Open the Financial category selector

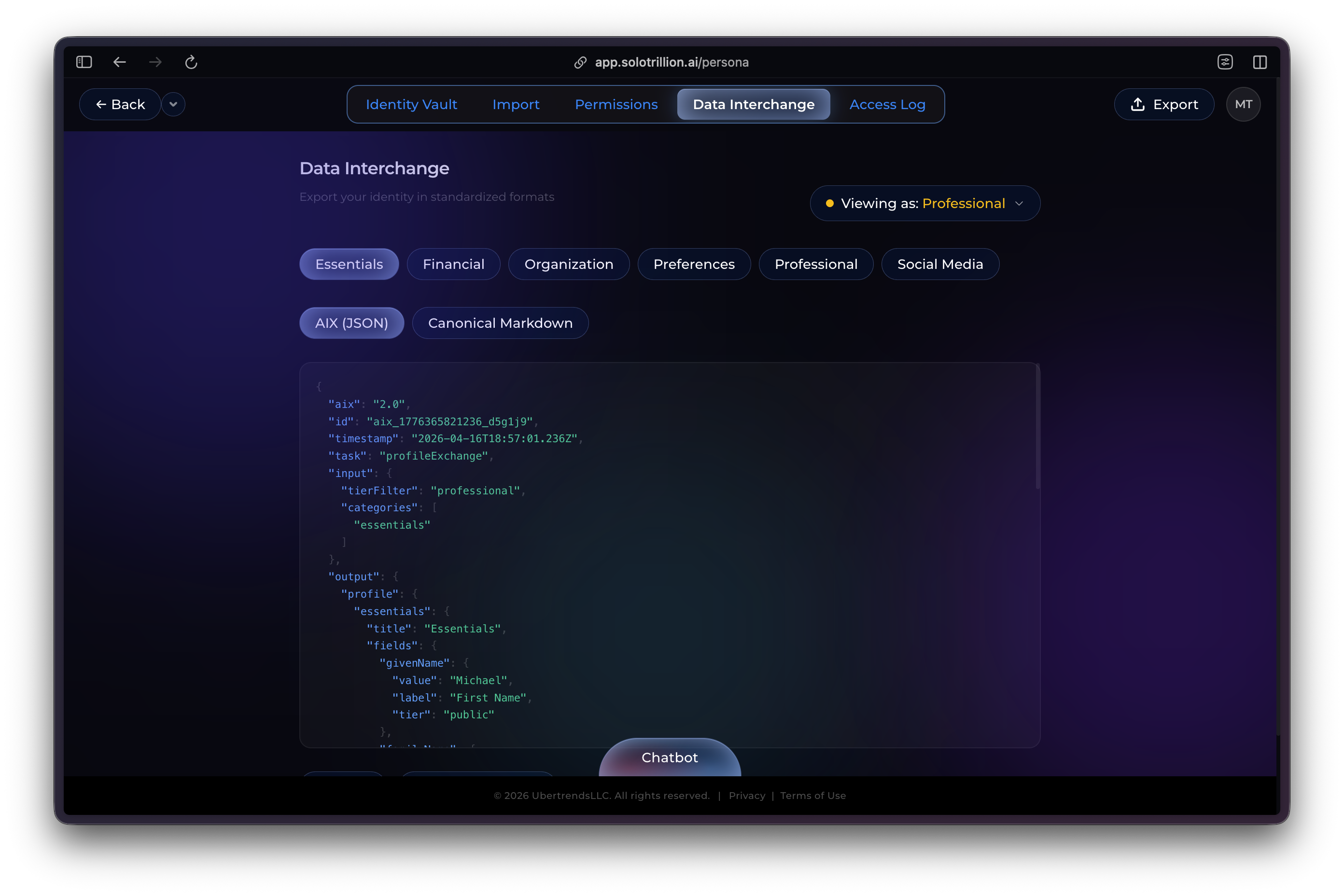453,264
